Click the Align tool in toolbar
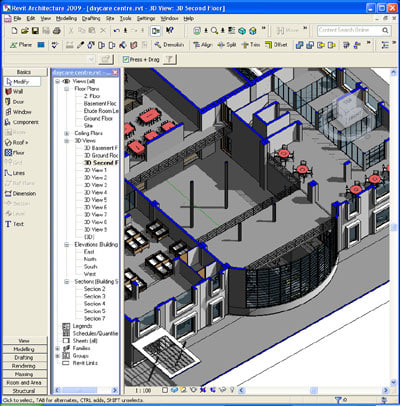The image size is (400, 406). [203, 45]
